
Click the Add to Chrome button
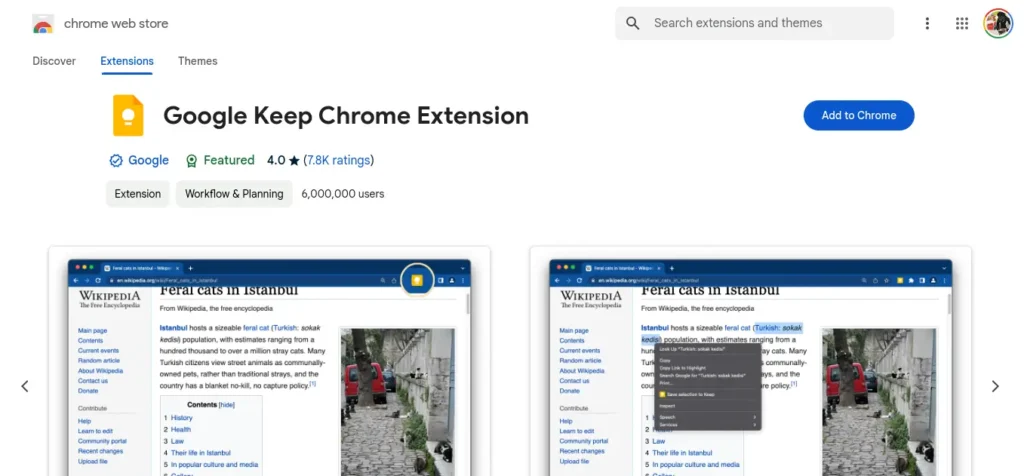point(859,116)
